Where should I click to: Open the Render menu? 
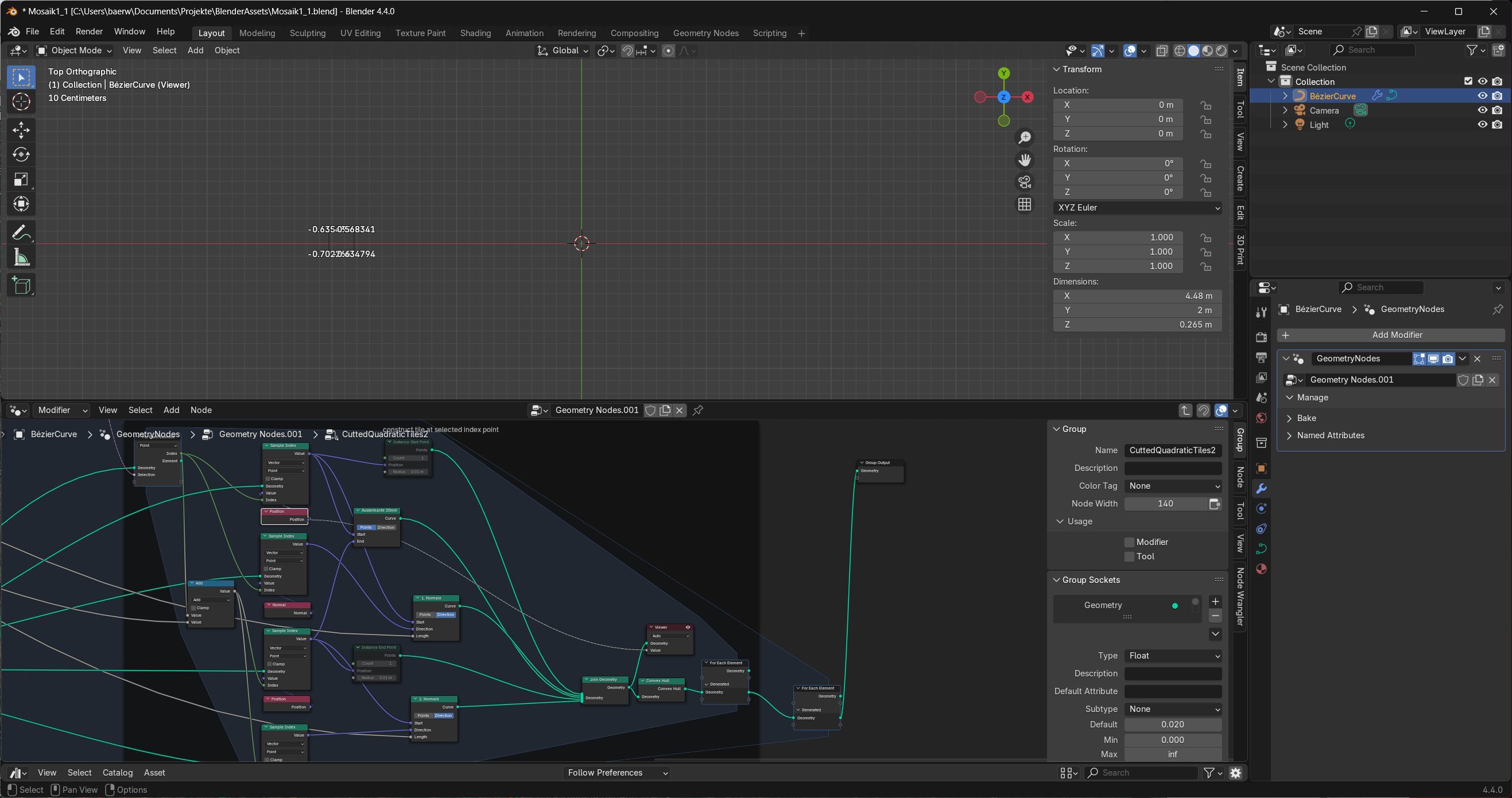tap(88, 32)
